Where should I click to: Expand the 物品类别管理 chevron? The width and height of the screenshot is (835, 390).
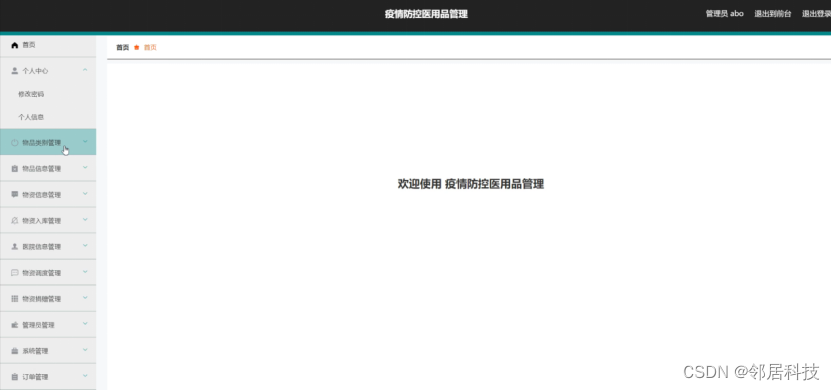click(85, 142)
